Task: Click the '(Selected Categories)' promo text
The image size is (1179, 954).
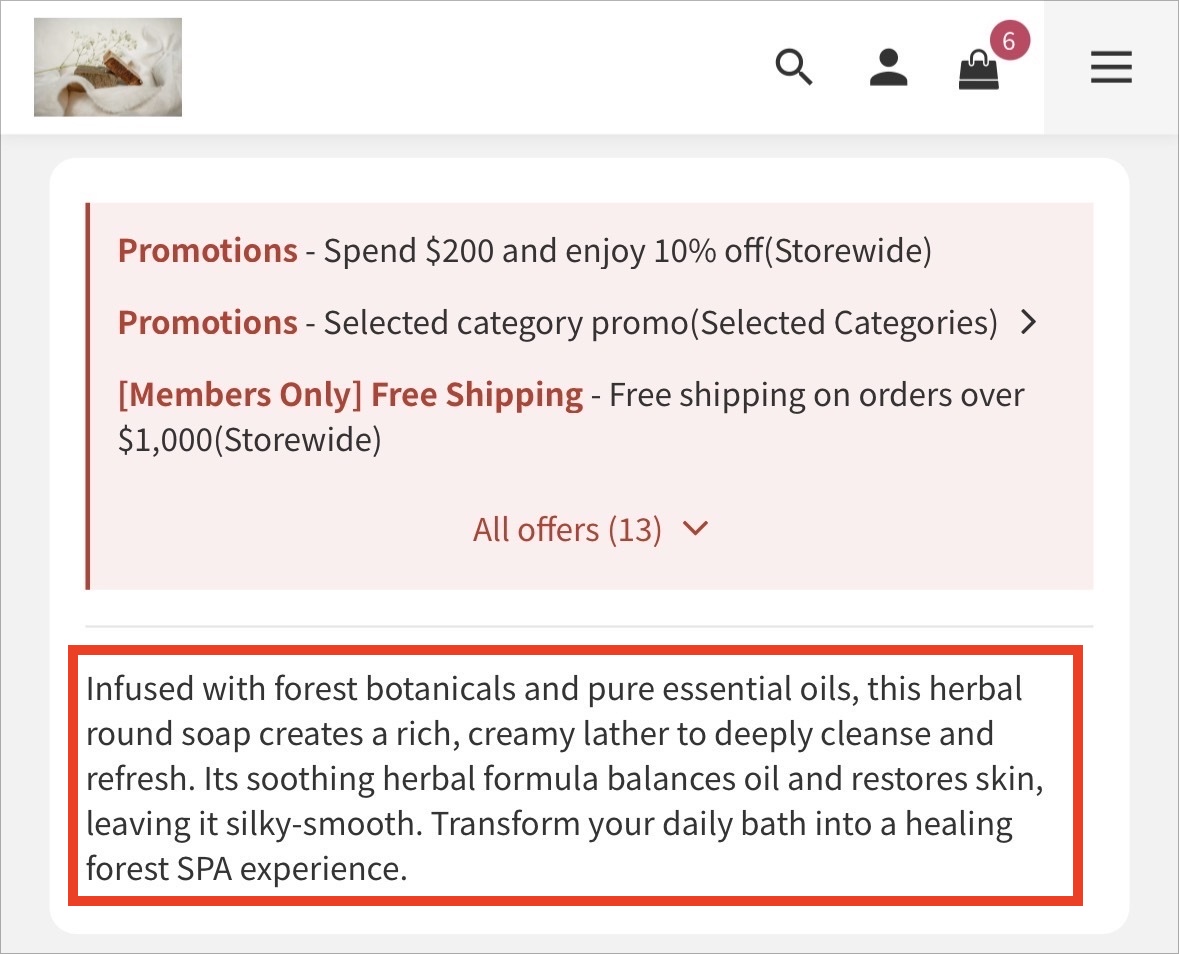Action: (844, 323)
